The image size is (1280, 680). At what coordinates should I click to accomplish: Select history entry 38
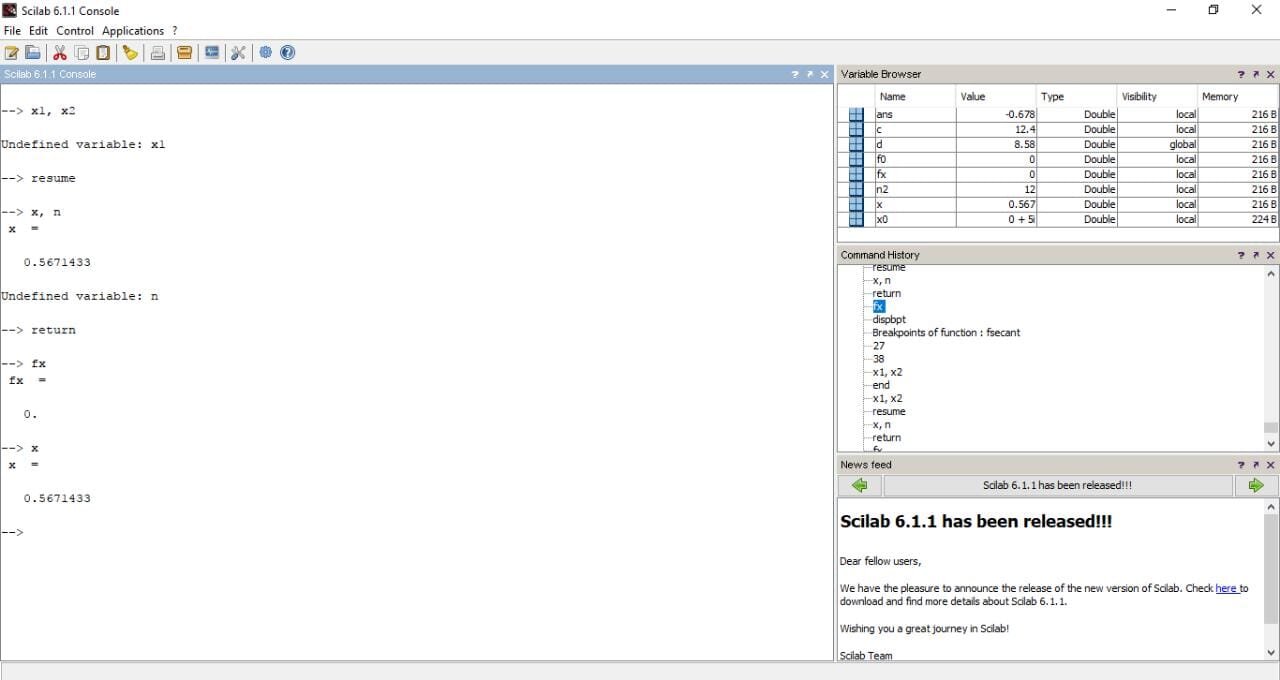(878, 359)
